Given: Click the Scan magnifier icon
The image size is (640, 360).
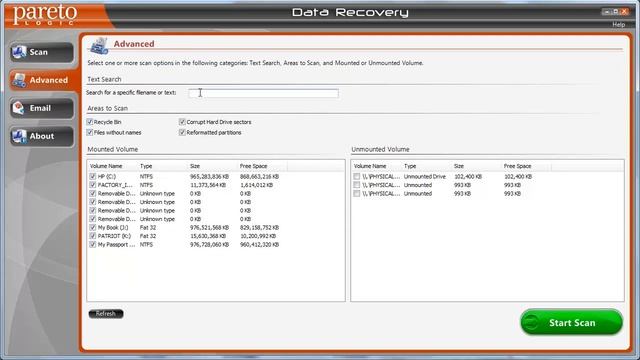Looking at the screenshot, I should tap(19, 52).
